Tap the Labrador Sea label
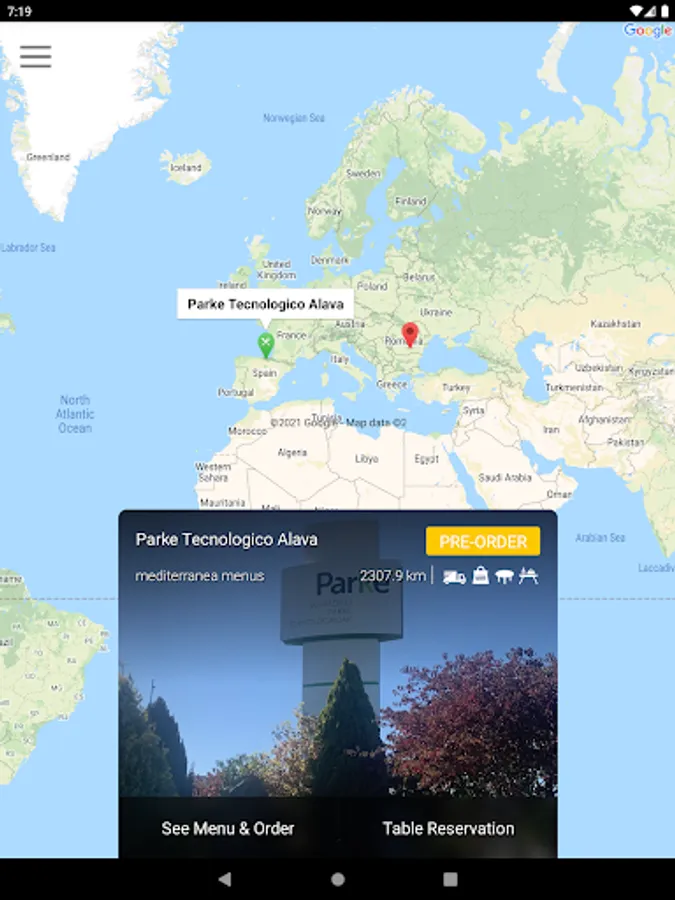The width and height of the screenshot is (675, 900). [x=28, y=247]
